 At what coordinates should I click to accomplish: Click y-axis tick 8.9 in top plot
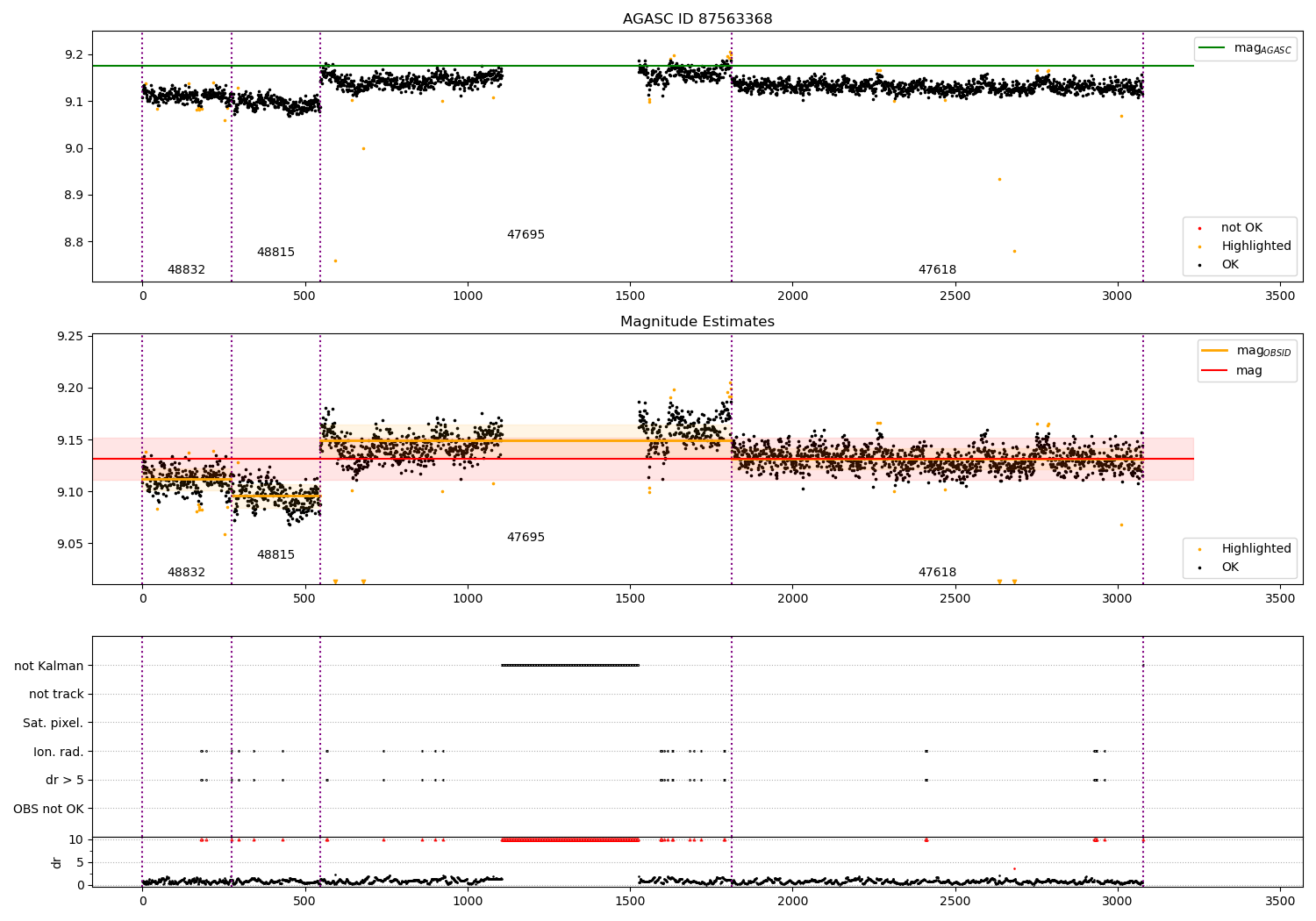73,196
